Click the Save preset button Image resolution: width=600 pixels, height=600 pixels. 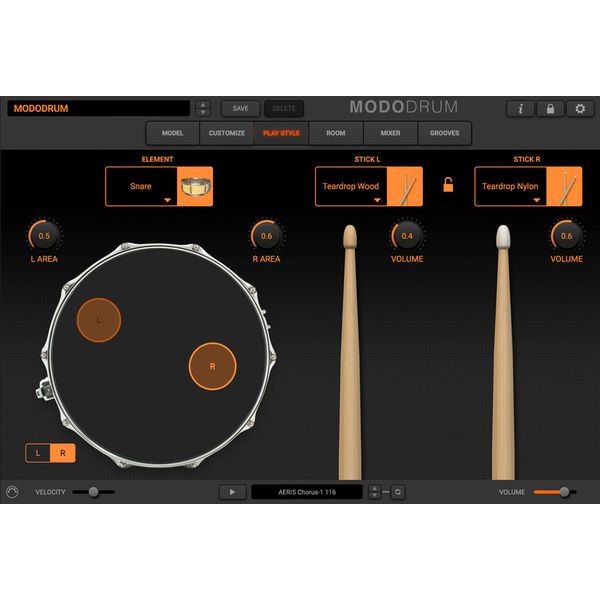(x=240, y=108)
